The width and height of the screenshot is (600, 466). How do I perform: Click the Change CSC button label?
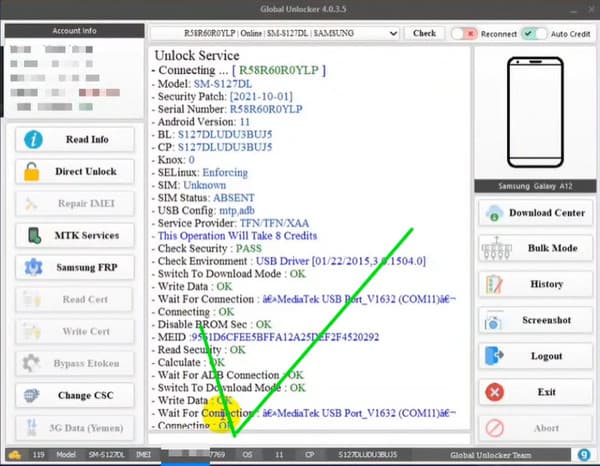pyautogui.click(x=86, y=395)
